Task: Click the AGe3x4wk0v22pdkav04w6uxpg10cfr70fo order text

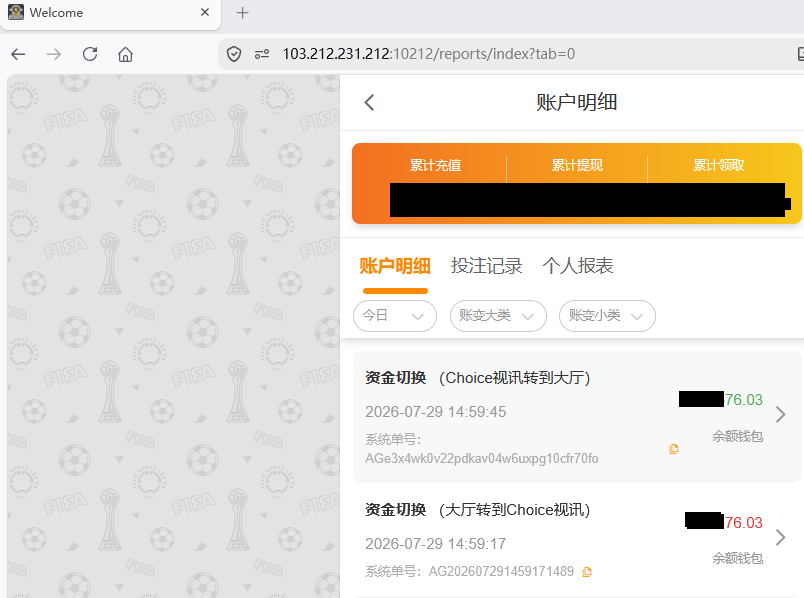Action: pos(481,459)
